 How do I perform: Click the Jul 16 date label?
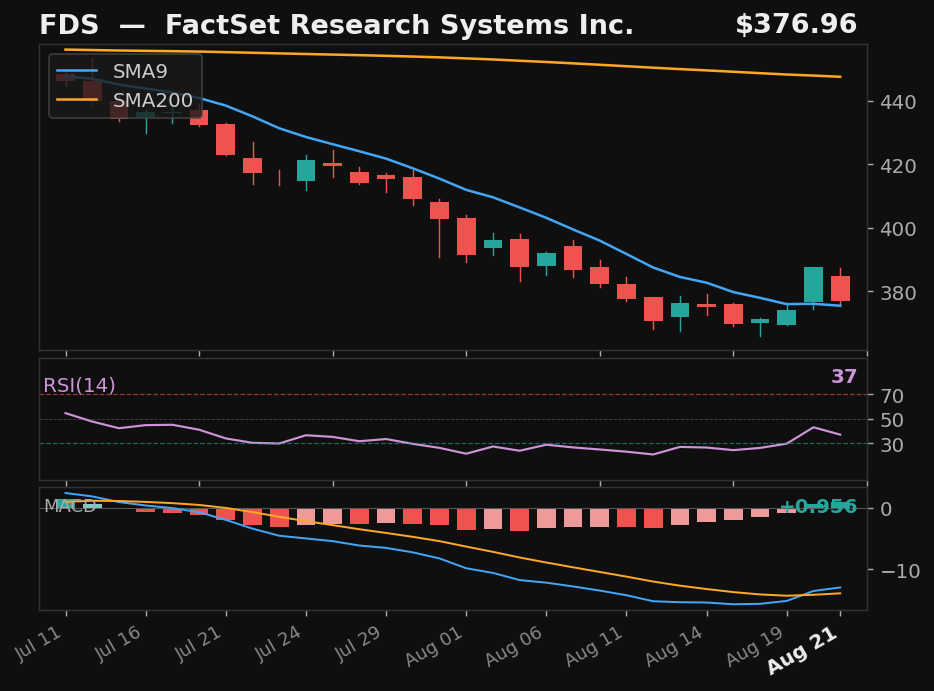point(119,643)
